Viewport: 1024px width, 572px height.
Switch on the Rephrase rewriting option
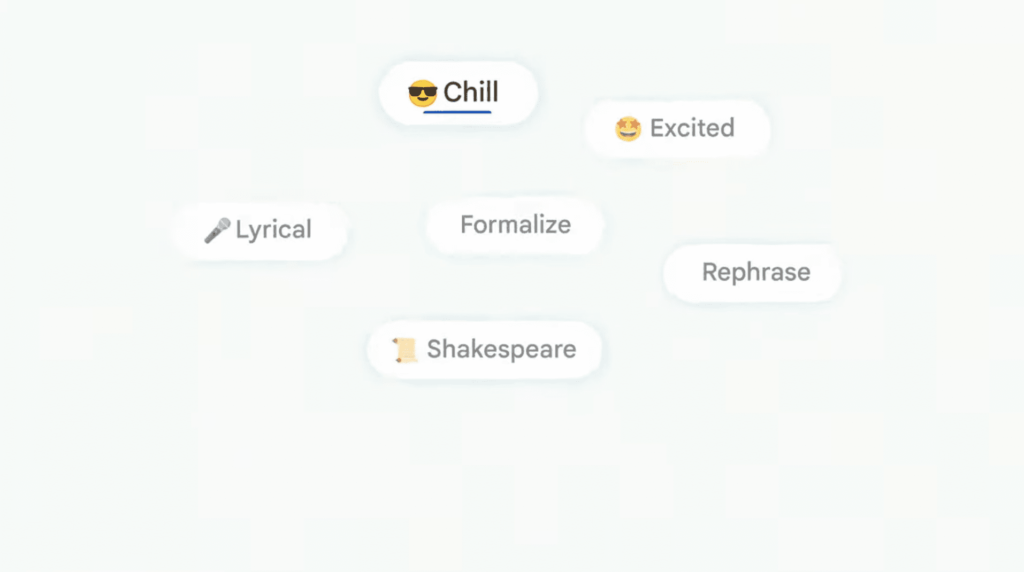pyautogui.click(x=752, y=272)
